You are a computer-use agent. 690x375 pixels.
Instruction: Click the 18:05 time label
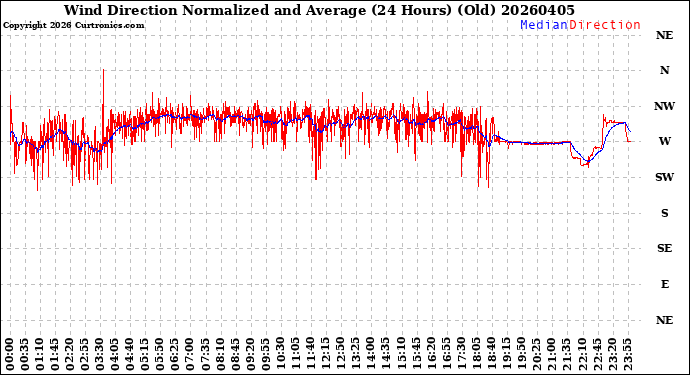click(x=476, y=354)
